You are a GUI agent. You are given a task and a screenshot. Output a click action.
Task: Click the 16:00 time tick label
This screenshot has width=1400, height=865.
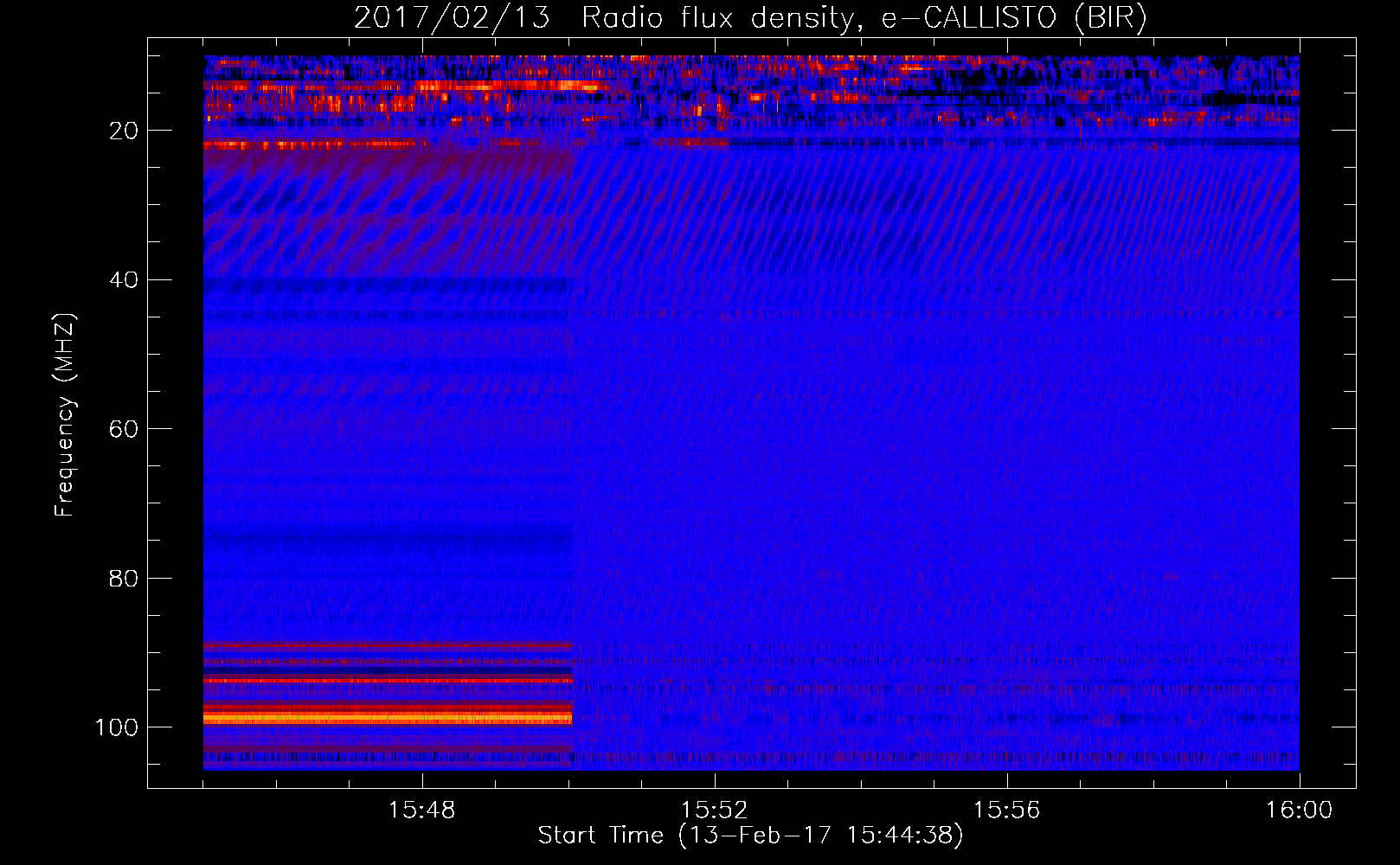[1299, 811]
